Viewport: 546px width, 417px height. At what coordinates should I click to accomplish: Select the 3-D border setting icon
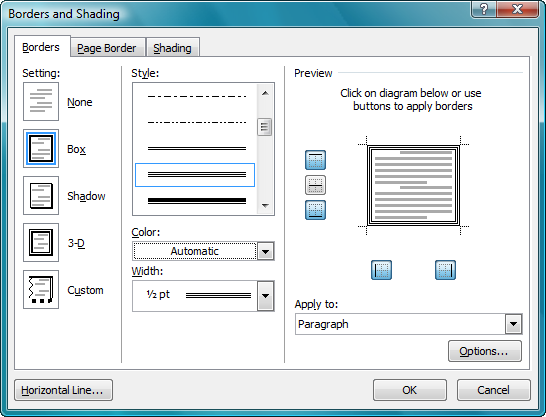[41, 243]
